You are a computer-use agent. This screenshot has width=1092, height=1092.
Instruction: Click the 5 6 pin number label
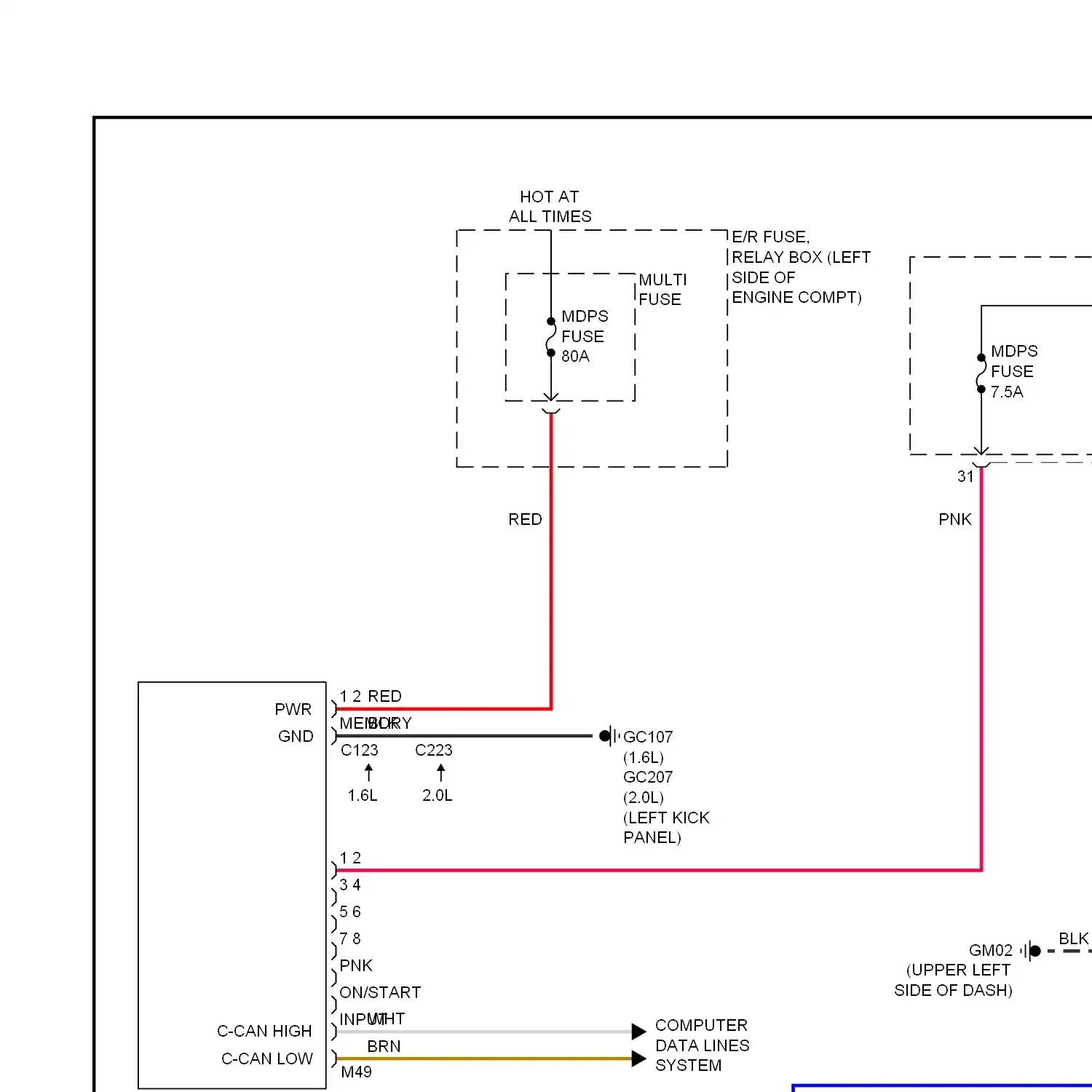[350, 911]
